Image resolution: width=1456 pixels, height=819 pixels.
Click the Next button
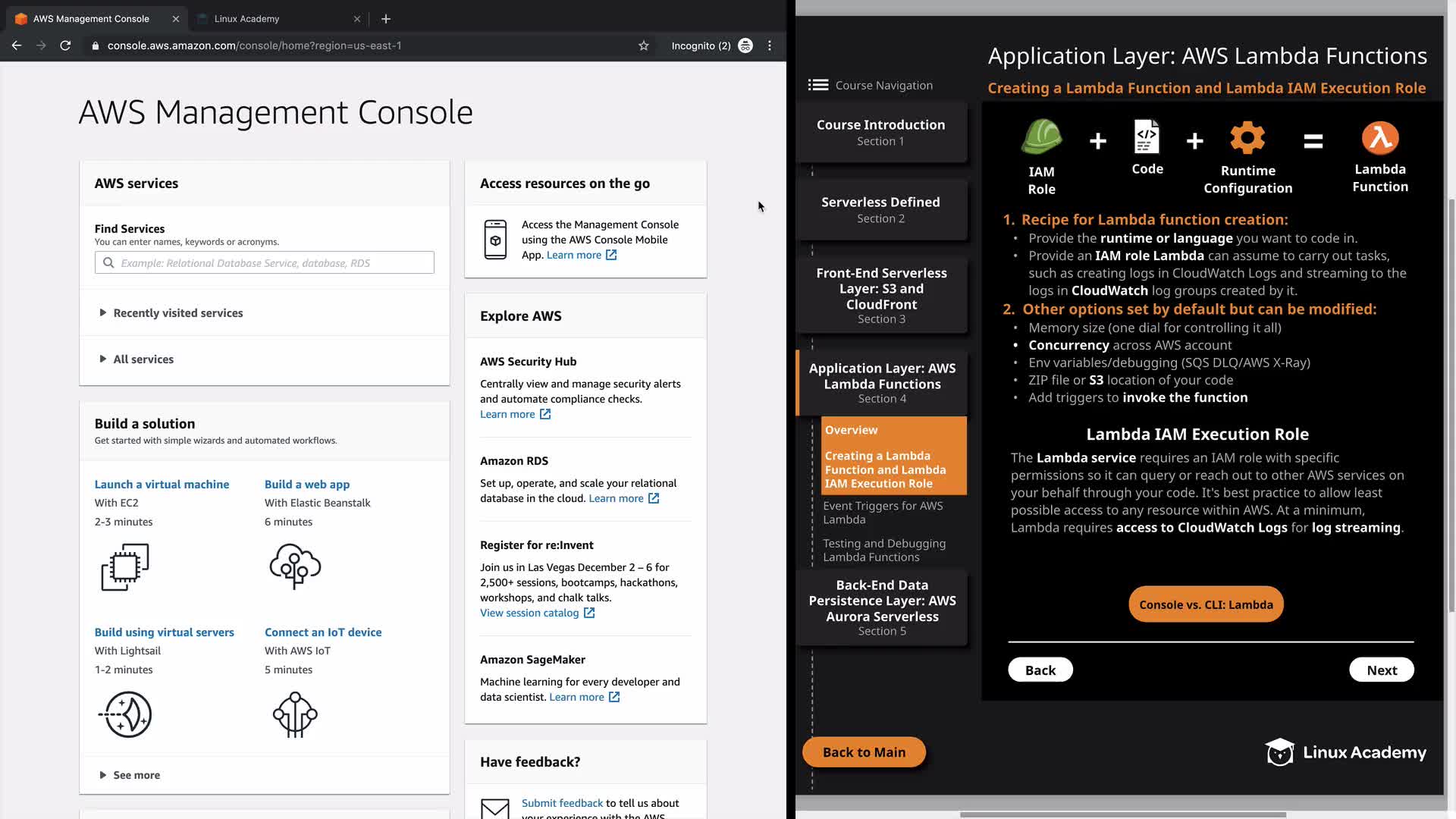pyautogui.click(x=1381, y=670)
